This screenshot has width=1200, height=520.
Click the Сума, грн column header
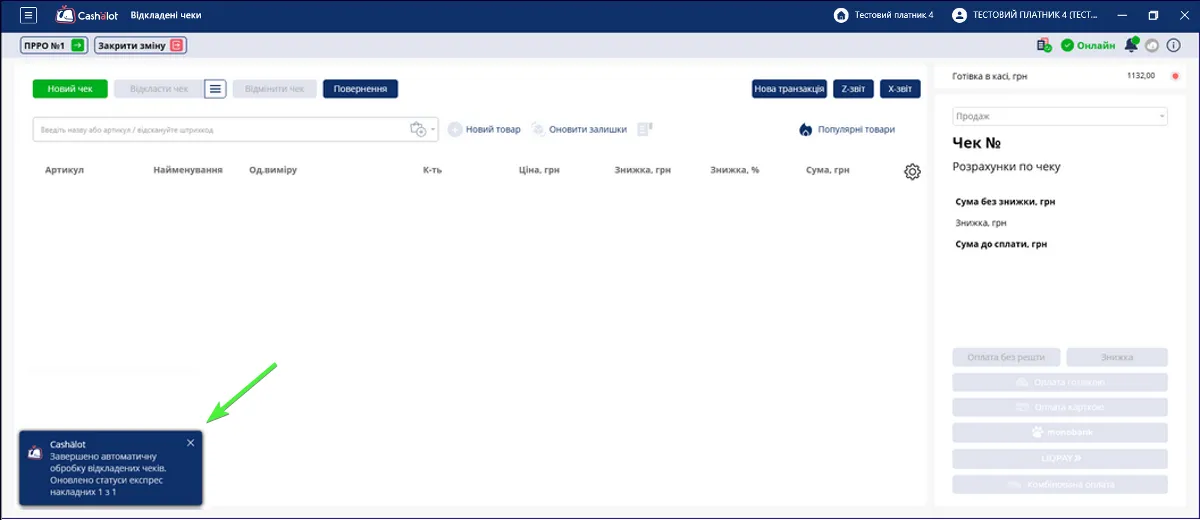[828, 170]
